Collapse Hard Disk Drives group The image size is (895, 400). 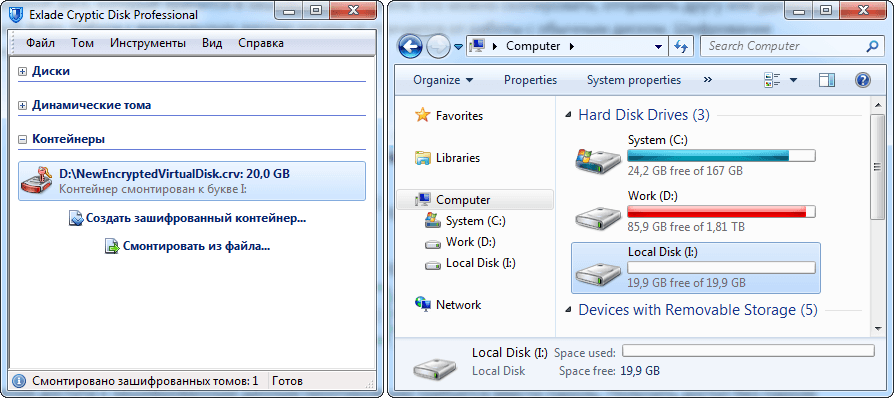[568, 115]
